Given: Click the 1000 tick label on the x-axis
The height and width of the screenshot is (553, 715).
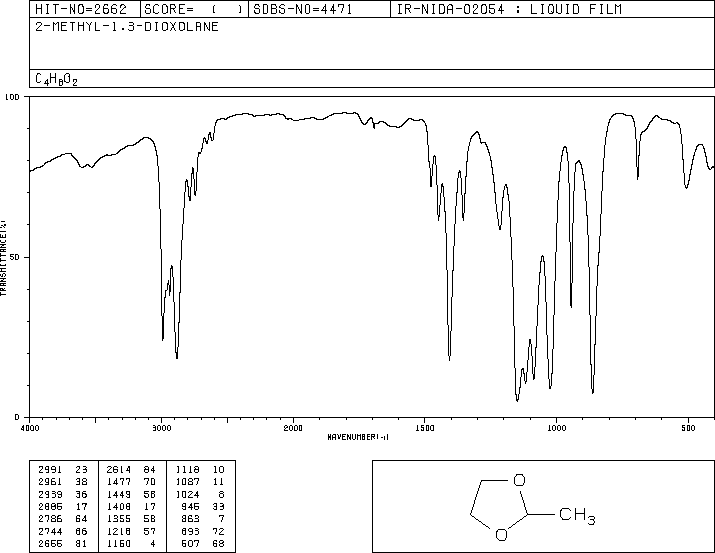Looking at the screenshot, I should click(556, 428).
